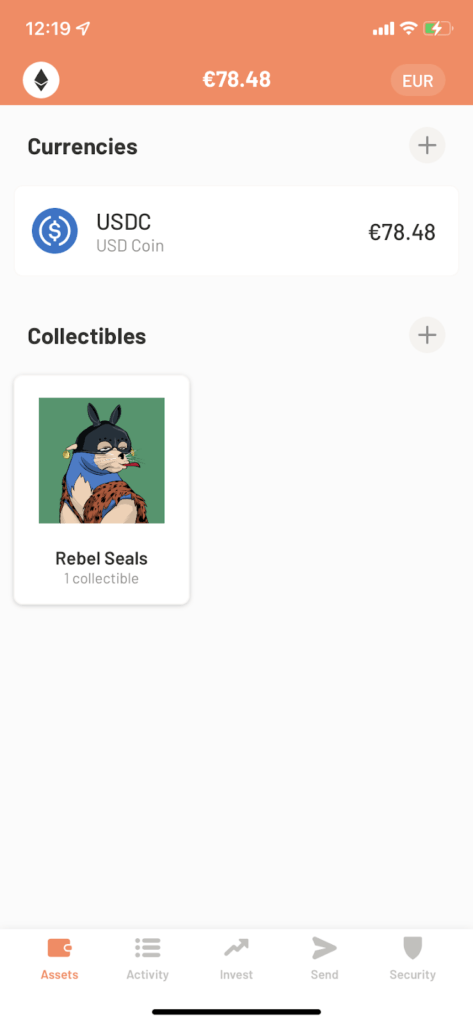This screenshot has width=473, height=1024.
Task: Switch to the Invest tab
Action: tap(236, 958)
